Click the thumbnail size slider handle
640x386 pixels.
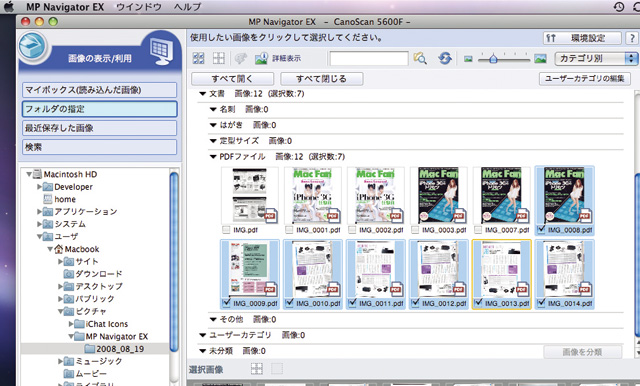493,59
